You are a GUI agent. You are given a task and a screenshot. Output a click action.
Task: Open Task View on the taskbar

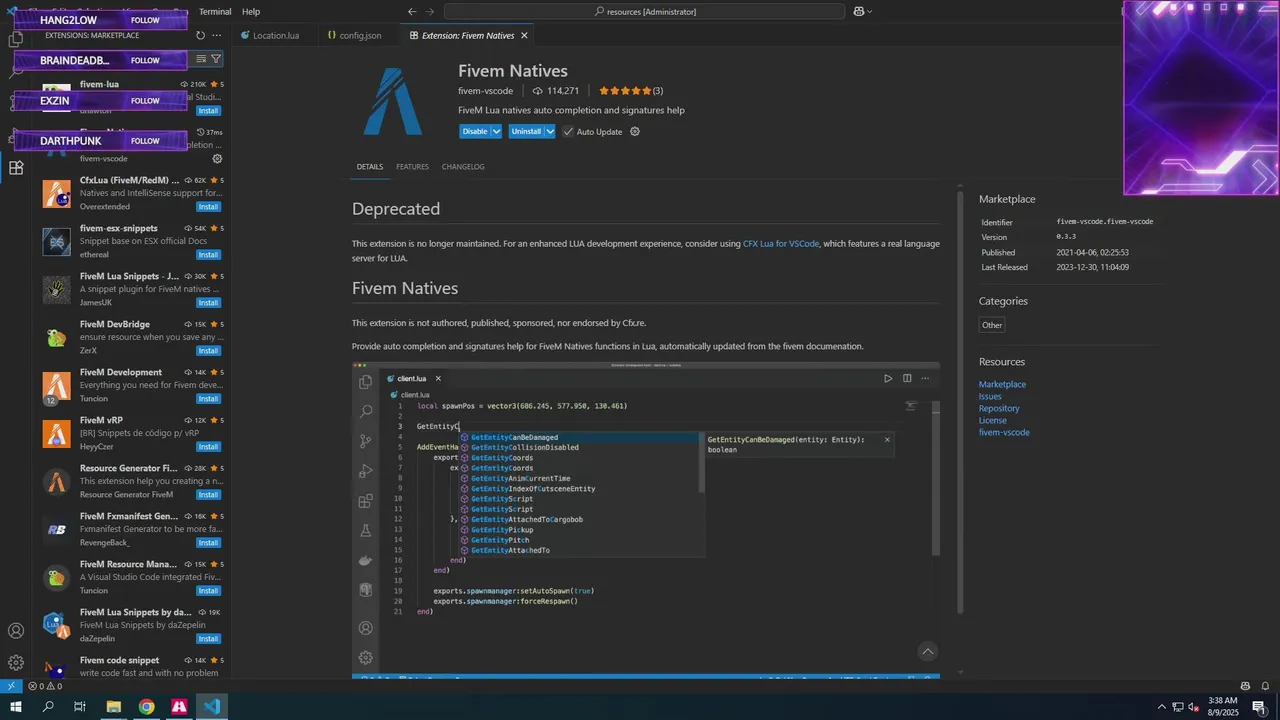[x=80, y=707]
